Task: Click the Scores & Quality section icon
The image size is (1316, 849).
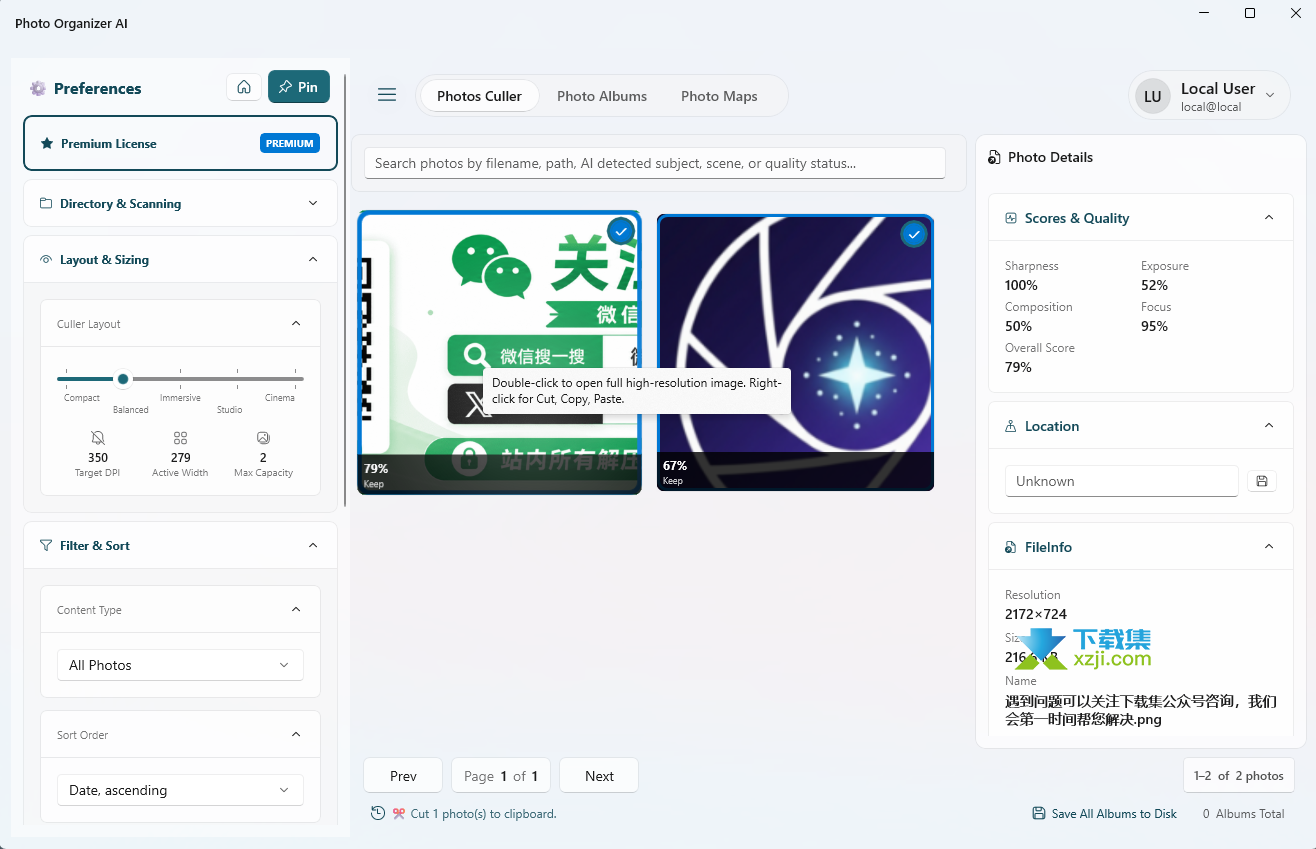Action: coord(1011,218)
